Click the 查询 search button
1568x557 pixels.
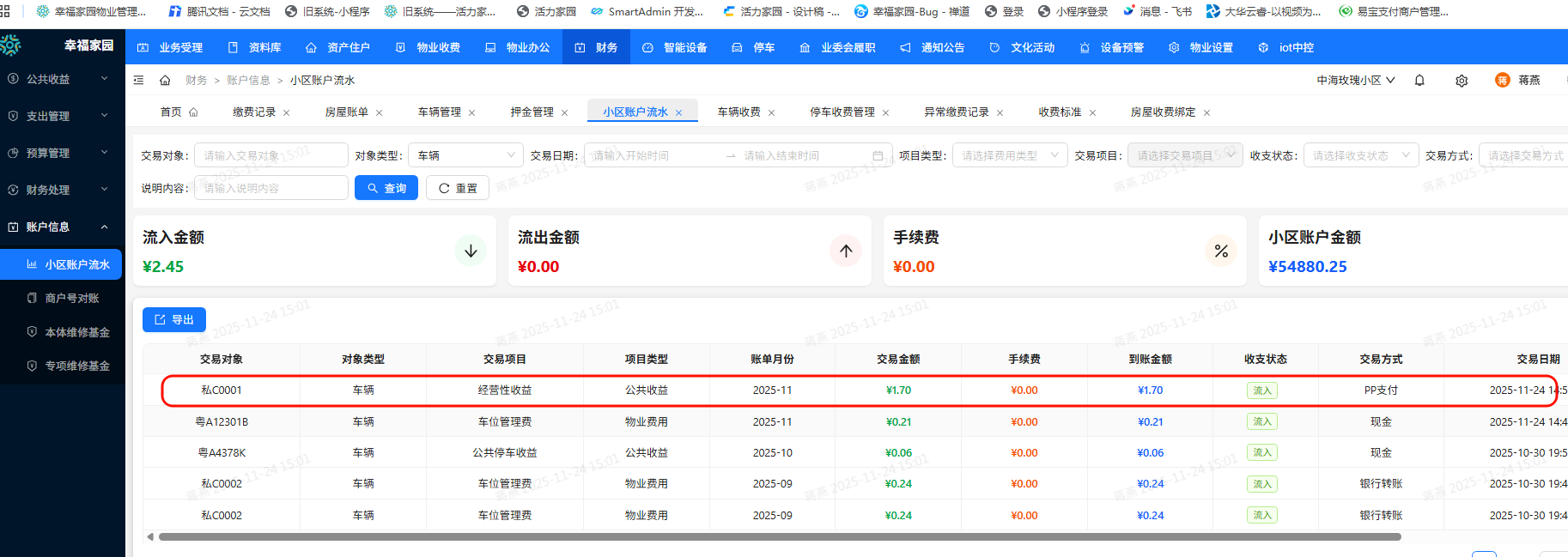386,188
